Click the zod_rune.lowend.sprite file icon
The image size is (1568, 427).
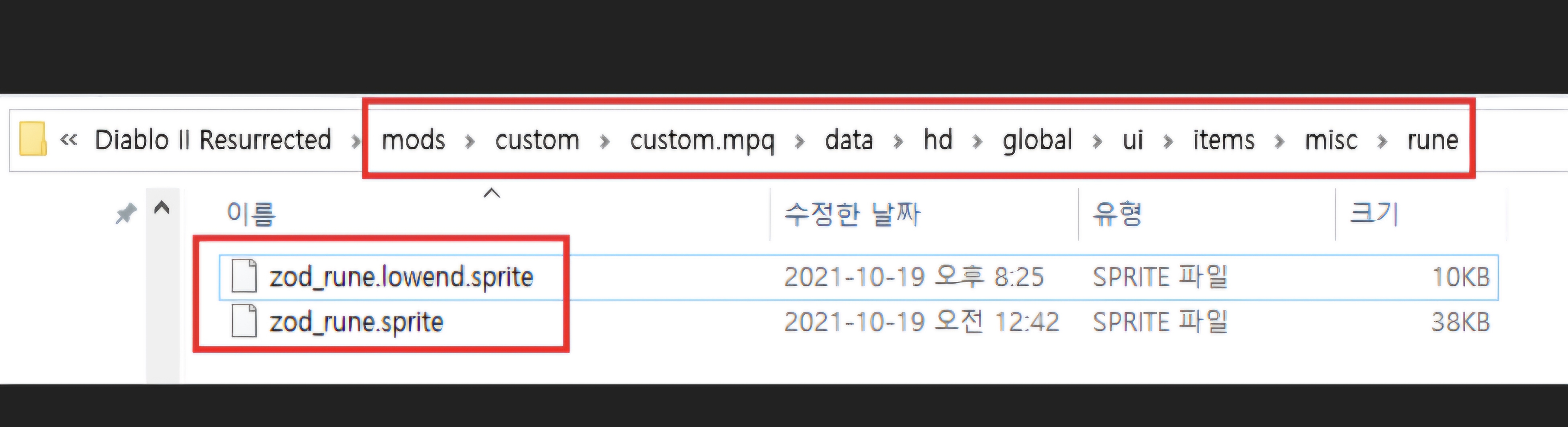click(244, 277)
